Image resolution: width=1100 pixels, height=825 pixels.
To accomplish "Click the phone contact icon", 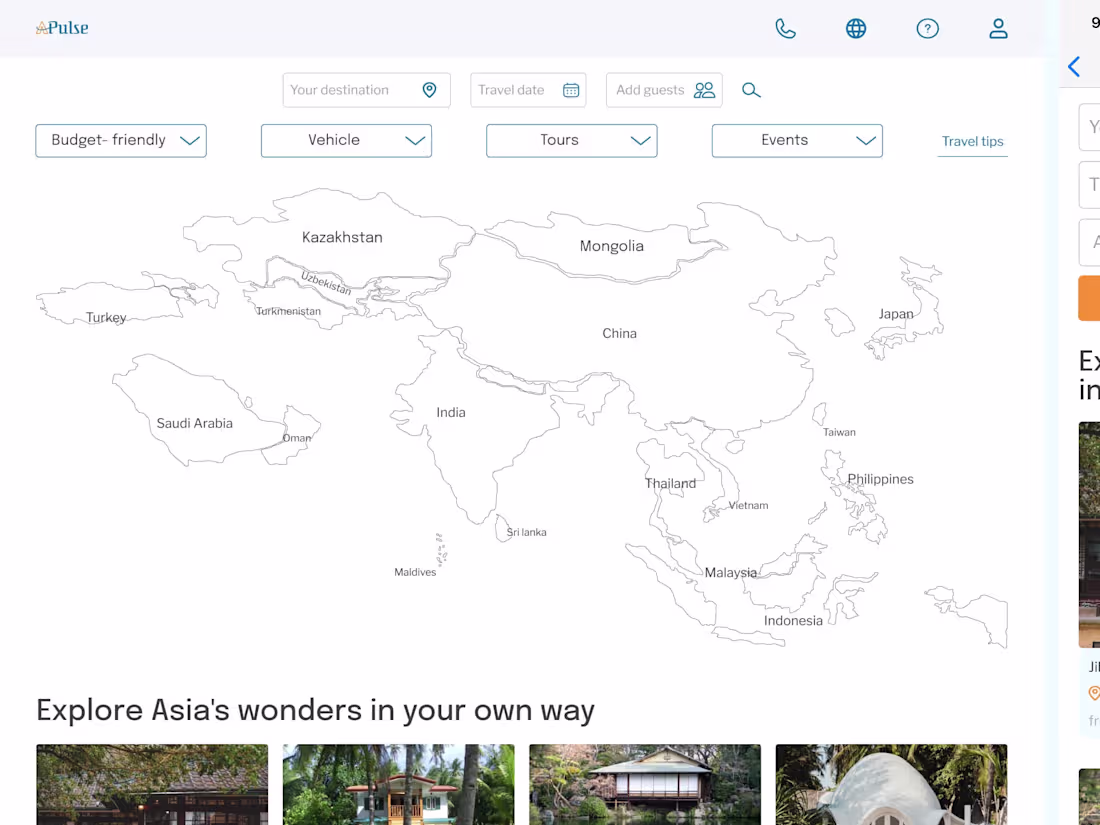I will click(x=785, y=28).
